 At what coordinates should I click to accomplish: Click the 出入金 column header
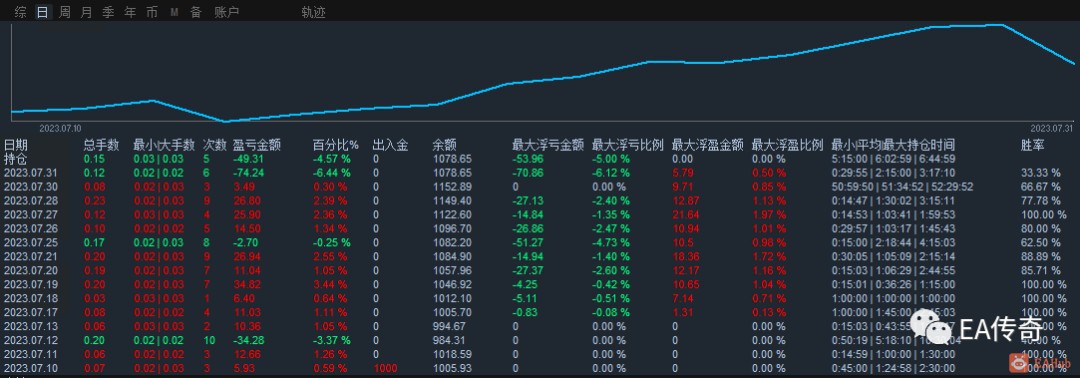point(391,145)
